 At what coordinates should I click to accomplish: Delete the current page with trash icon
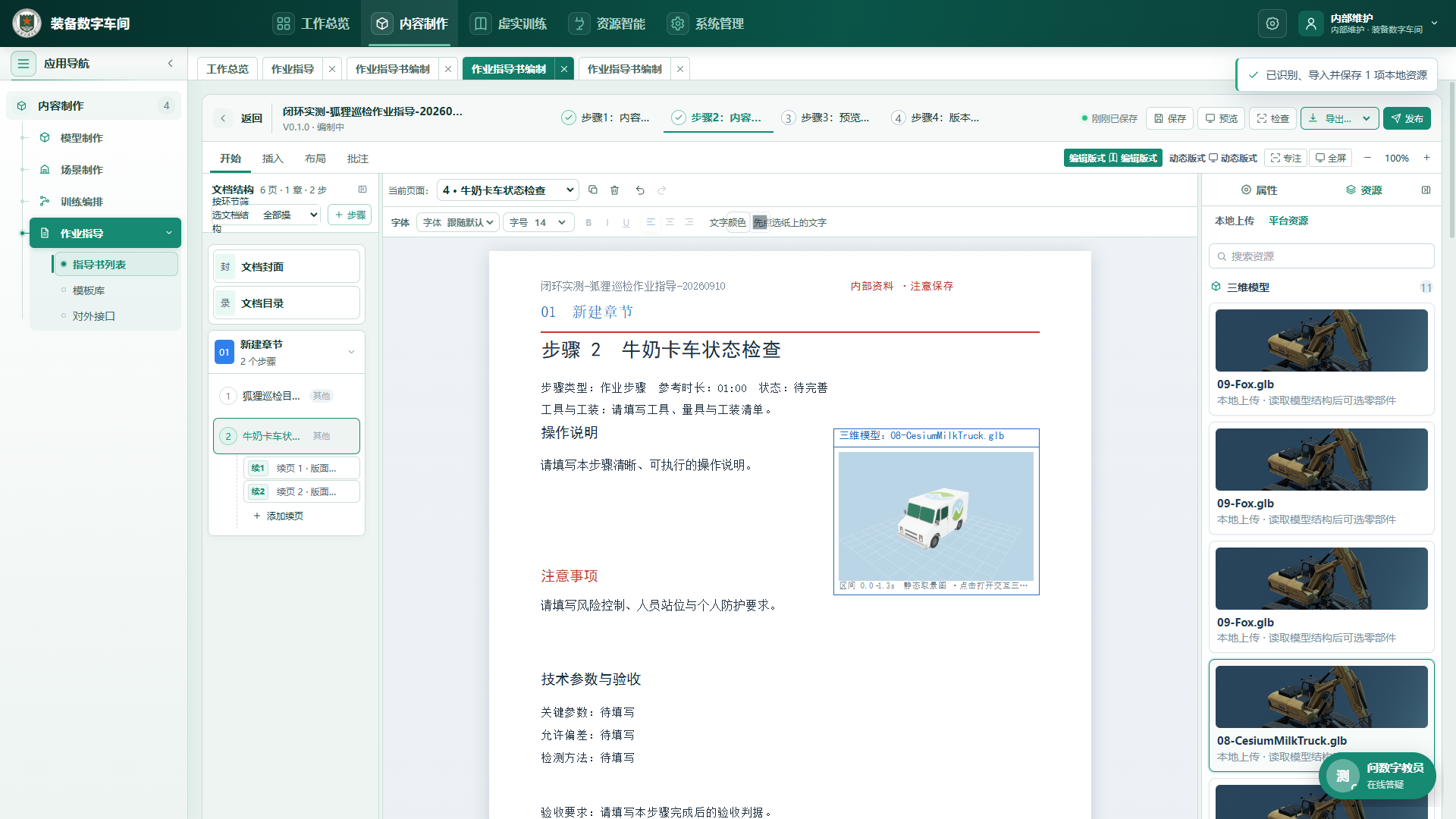coord(615,190)
